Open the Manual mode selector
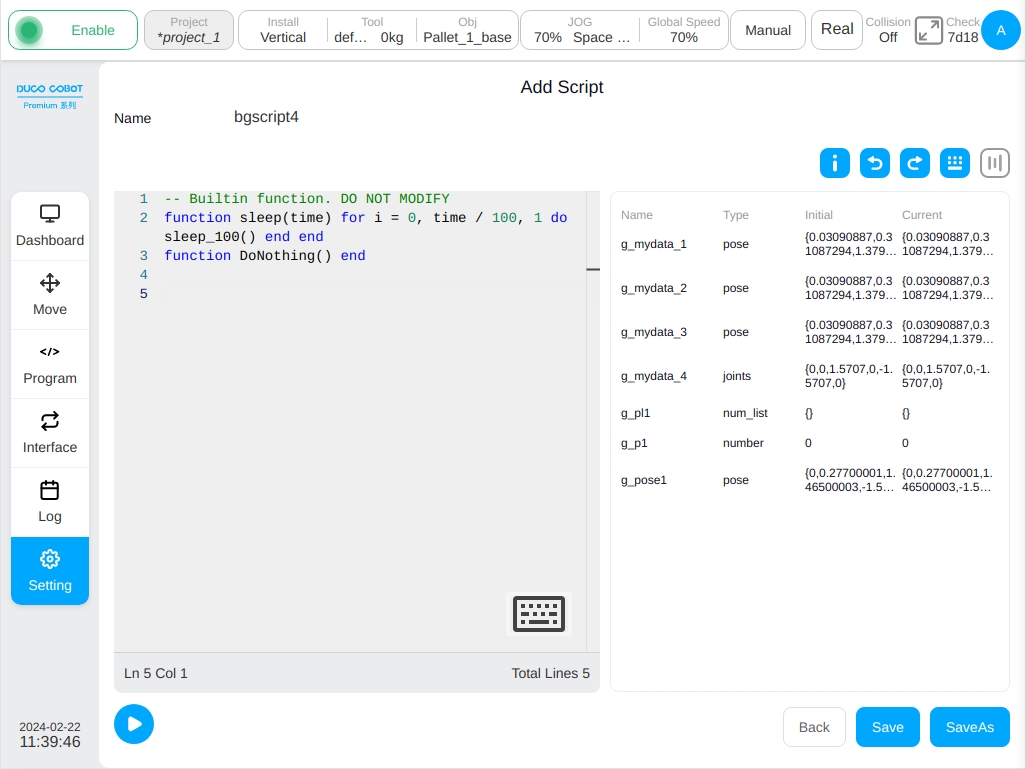Image resolution: width=1026 pixels, height=769 pixels. (768, 30)
